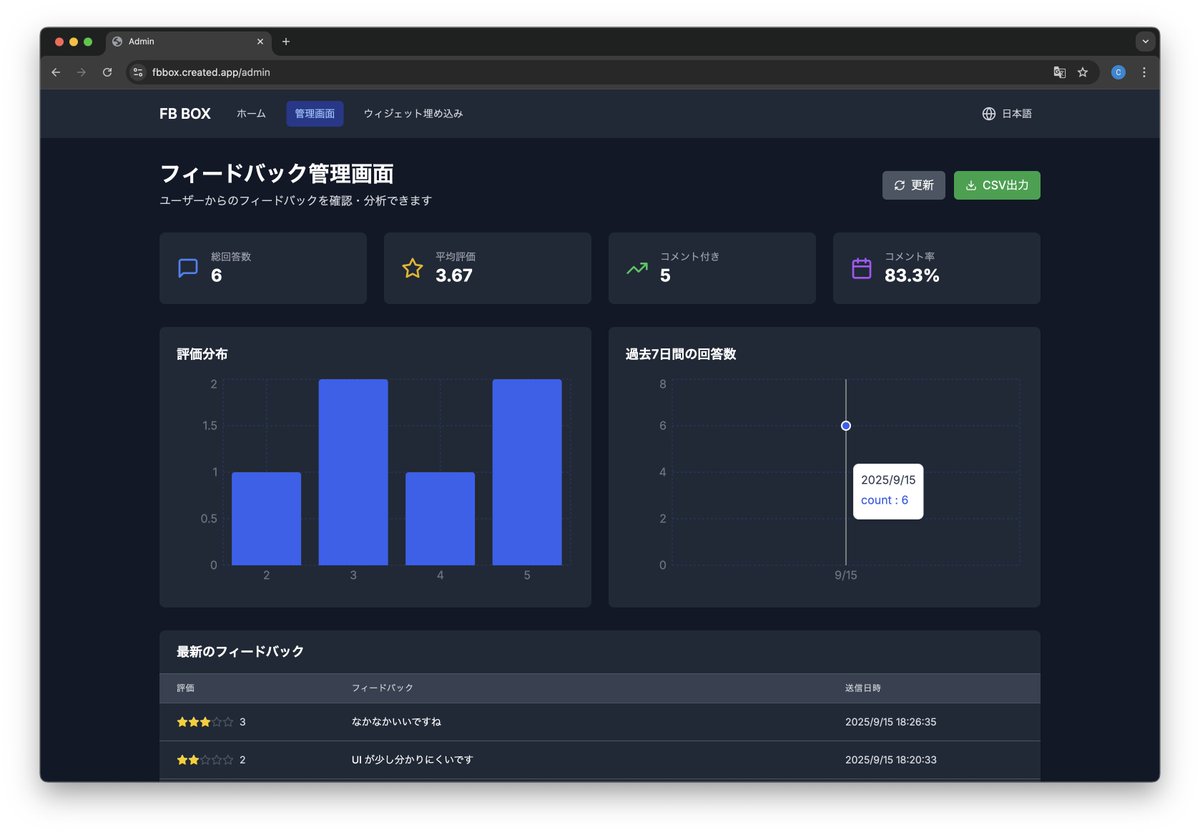This screenshot has height=835, width=1200.
Task: Export data with CSV出力 button
Action: pos(997,185)
